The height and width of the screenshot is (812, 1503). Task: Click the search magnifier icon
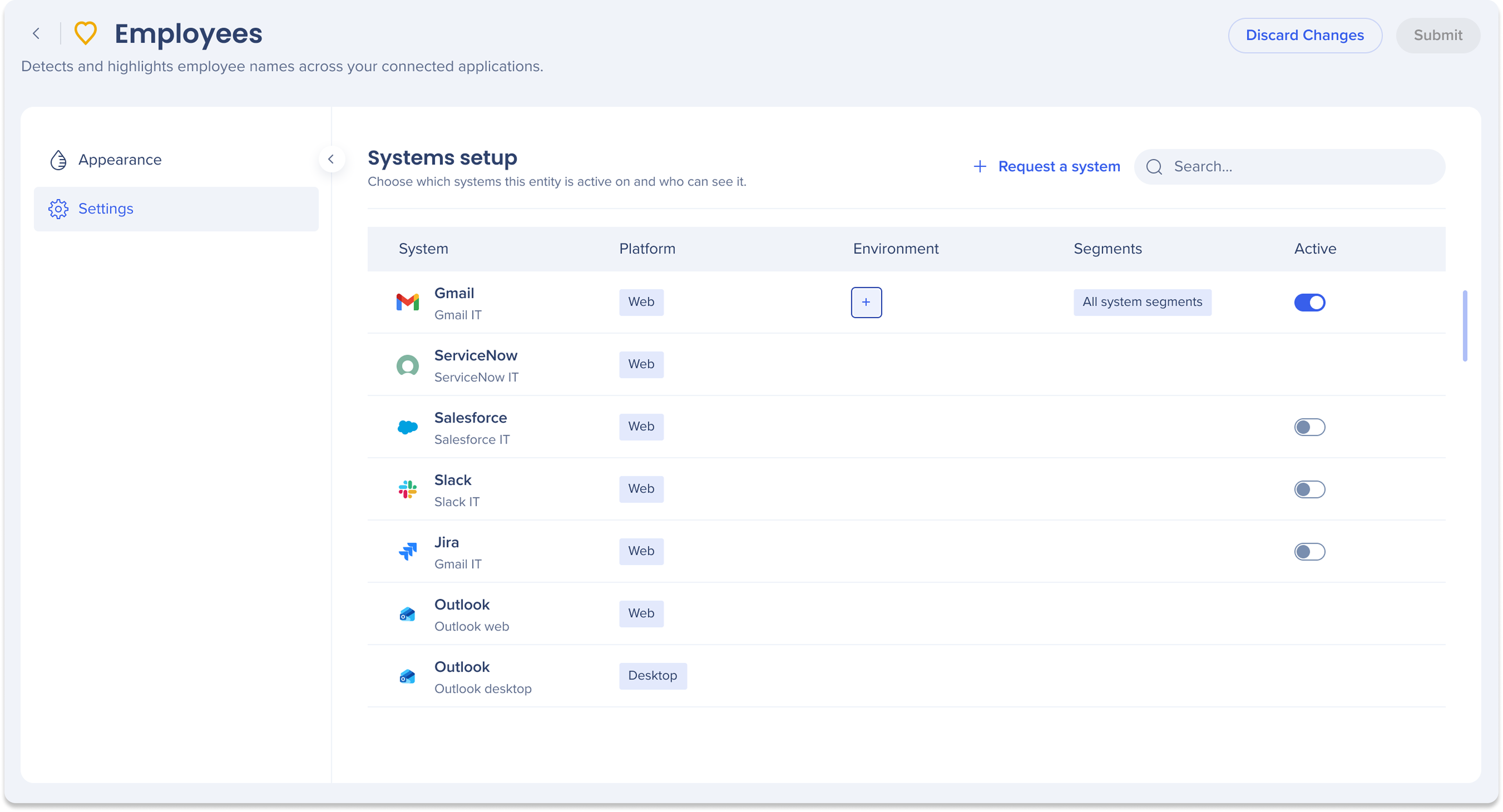1154,167
